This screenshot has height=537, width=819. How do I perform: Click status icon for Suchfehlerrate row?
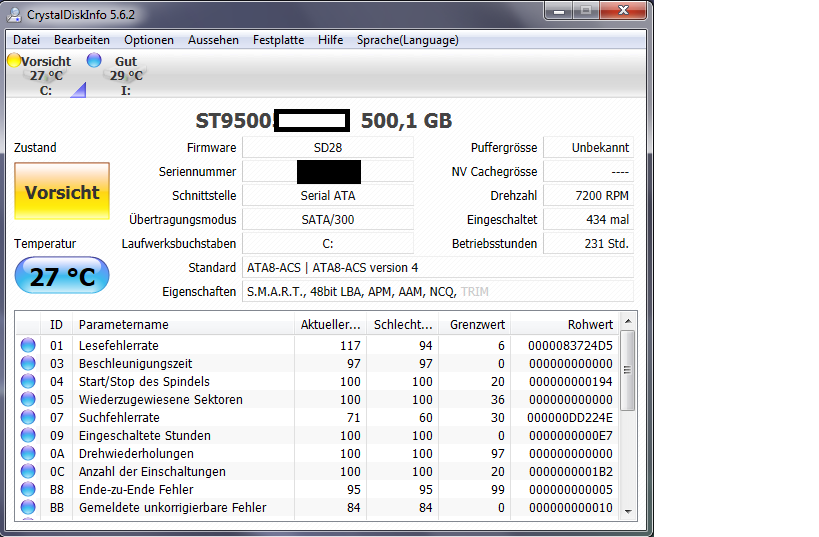[28, 417]
